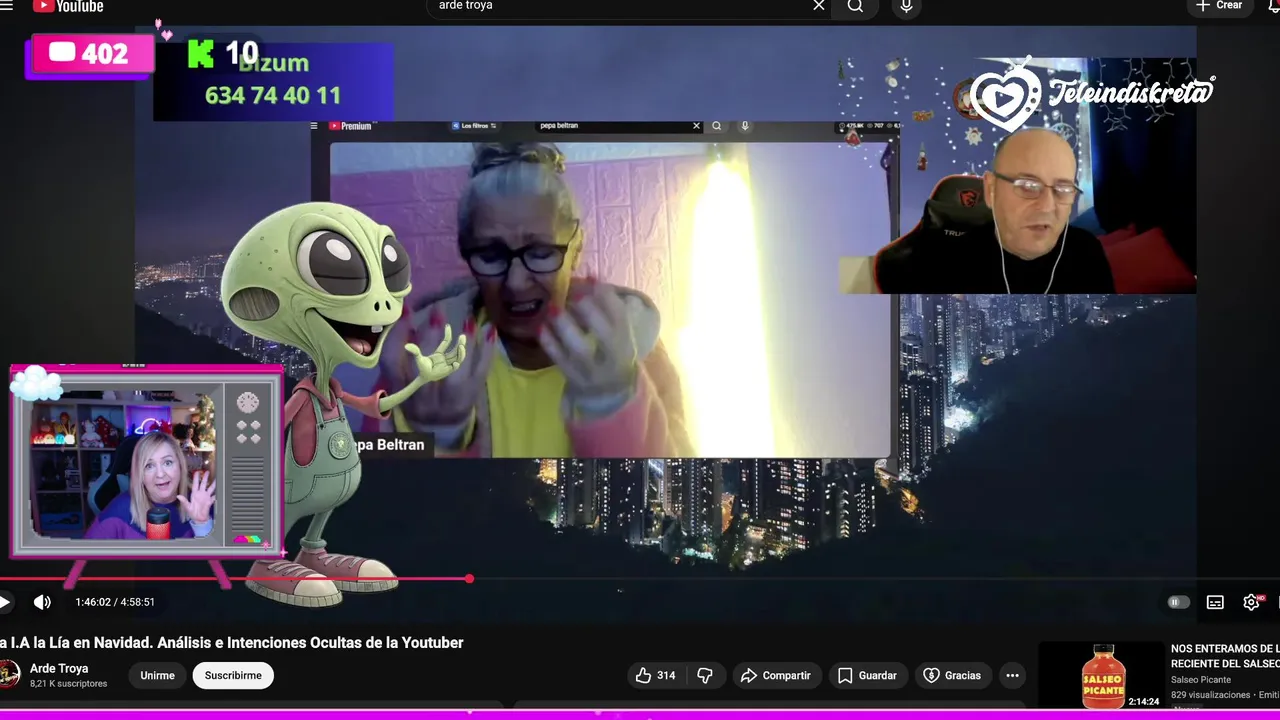Image resolution: width=1280 pixels, height=720 pixels.
Task: Click the Unirme button
Action: pyautogui.click(x=157, y=675)
